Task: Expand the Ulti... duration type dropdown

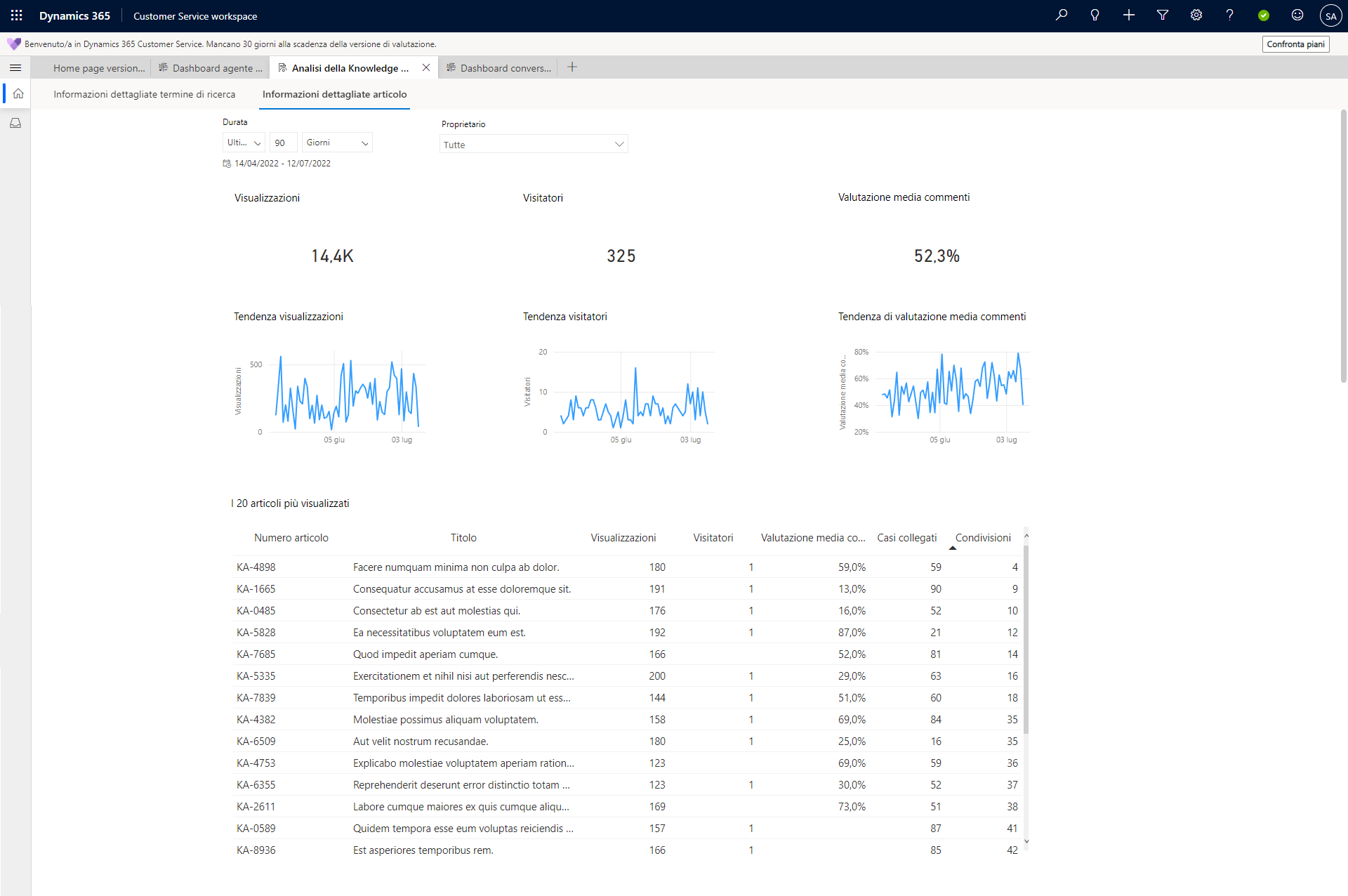Action: pos(244,143)
